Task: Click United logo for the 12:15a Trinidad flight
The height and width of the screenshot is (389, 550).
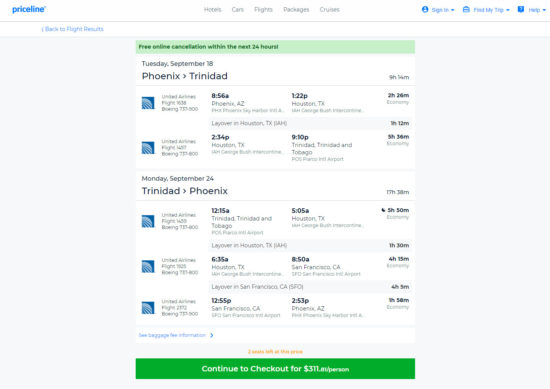Action: tap(148, 221)
